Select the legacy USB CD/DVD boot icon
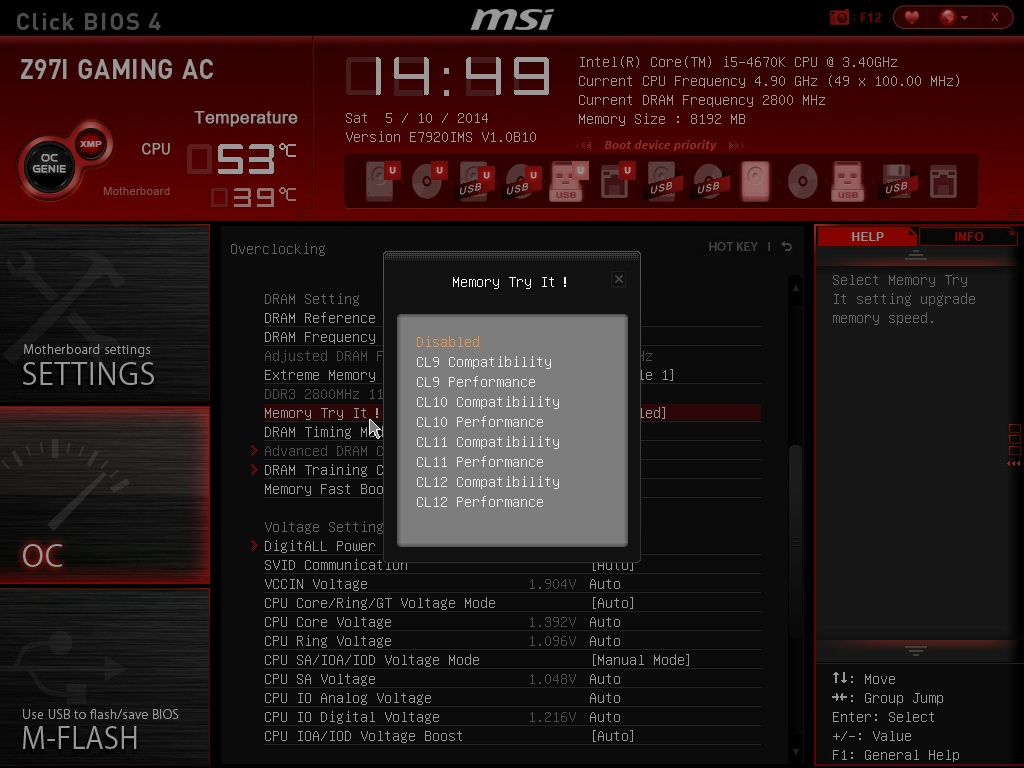The width and height of the screenshot is (1024, 768). [x=709, y=181]
